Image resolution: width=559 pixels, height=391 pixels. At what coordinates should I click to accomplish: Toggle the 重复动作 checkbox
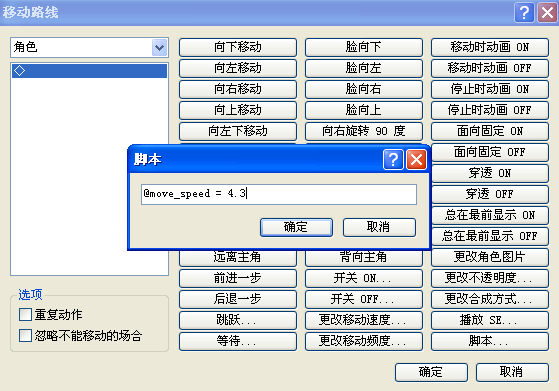[25, 315]
